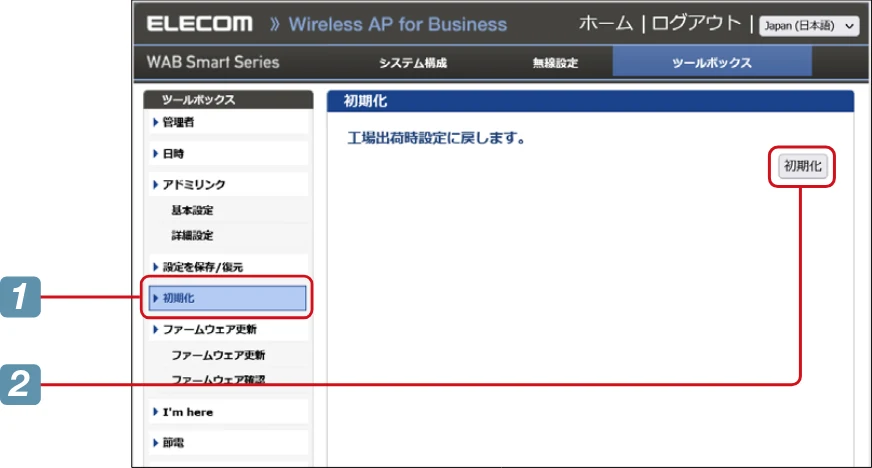Click the 初期化 button to reset settings
The height and width of the screenshot is (468, 872).
802,166
